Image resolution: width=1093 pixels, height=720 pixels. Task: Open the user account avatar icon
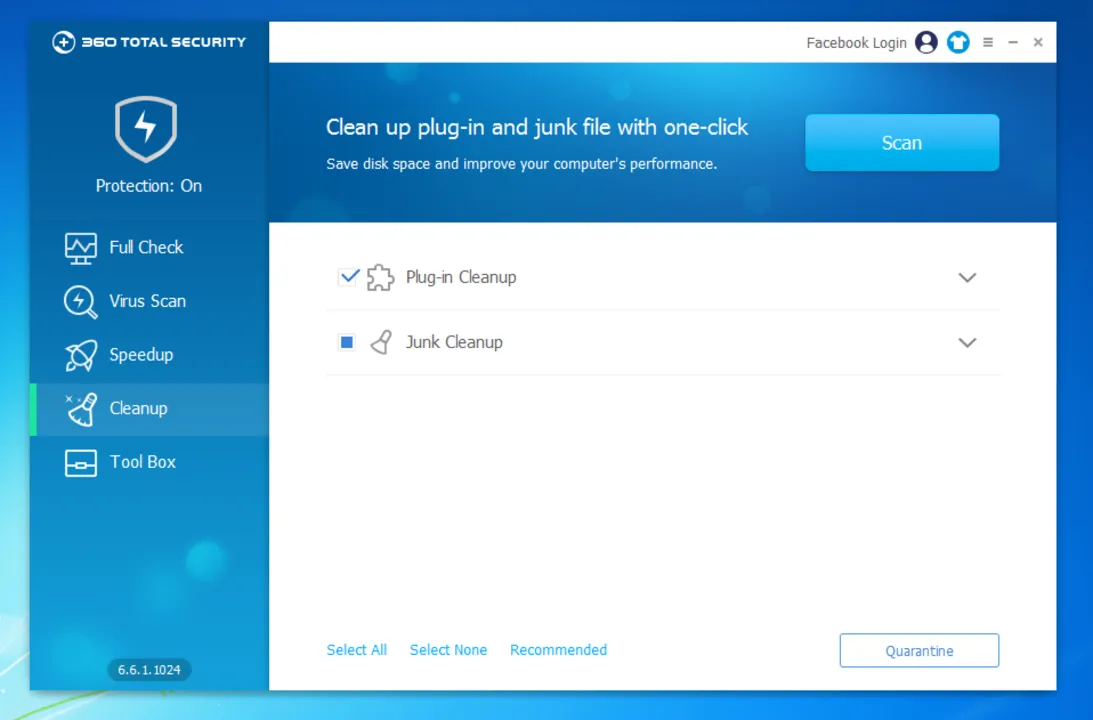pyautogui.click(x=926, y=43)
